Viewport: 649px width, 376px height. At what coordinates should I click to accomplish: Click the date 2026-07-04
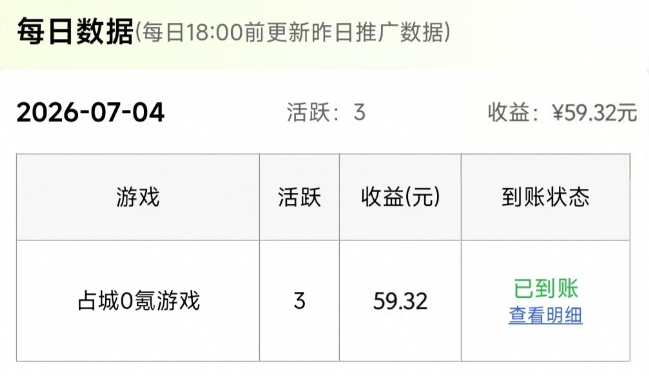tap(90, 113)
